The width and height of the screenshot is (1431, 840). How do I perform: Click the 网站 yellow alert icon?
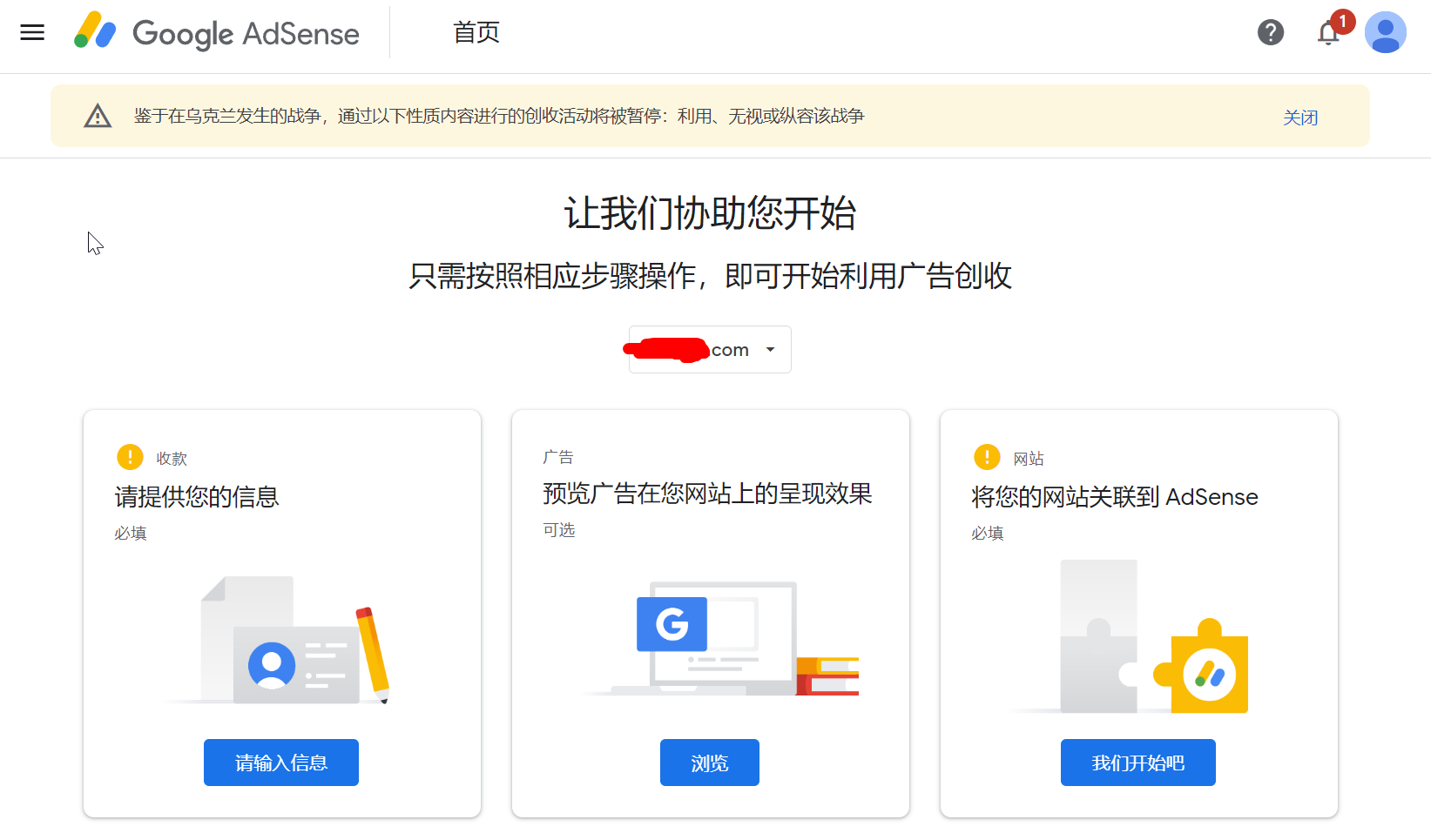(x=987, y=457)
